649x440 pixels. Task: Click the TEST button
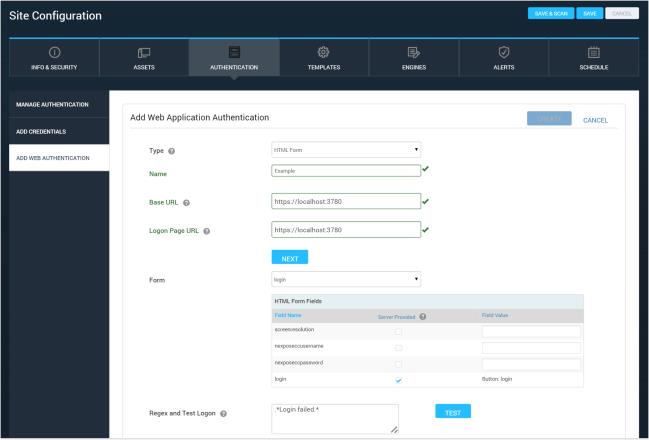coord(452,411)
